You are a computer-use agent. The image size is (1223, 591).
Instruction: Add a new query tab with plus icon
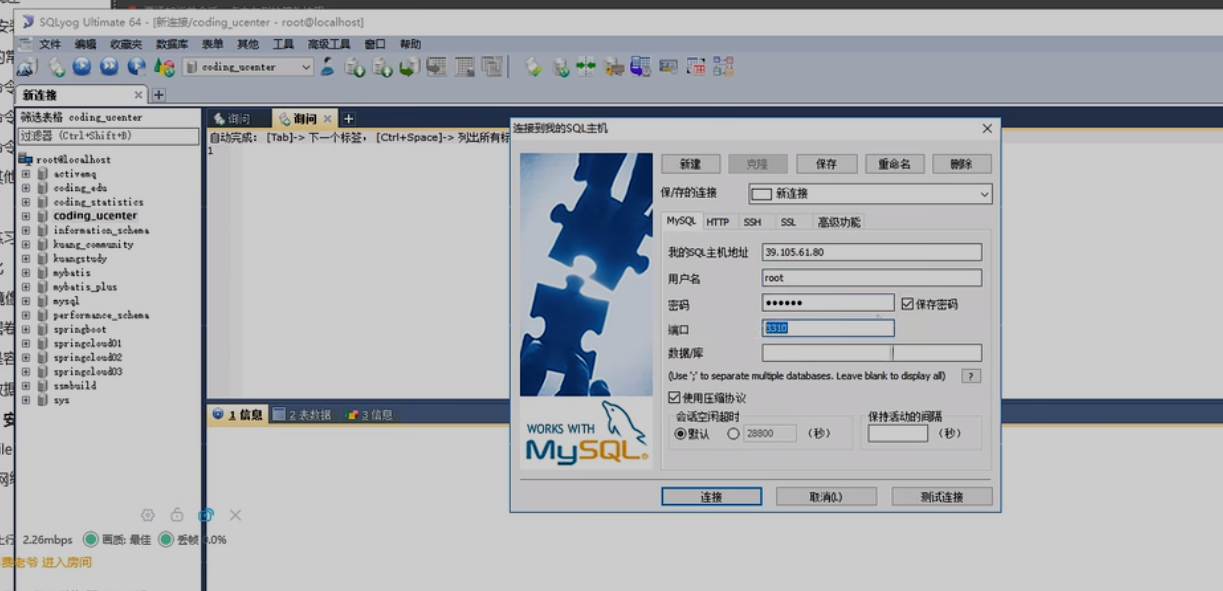point(349,118)
